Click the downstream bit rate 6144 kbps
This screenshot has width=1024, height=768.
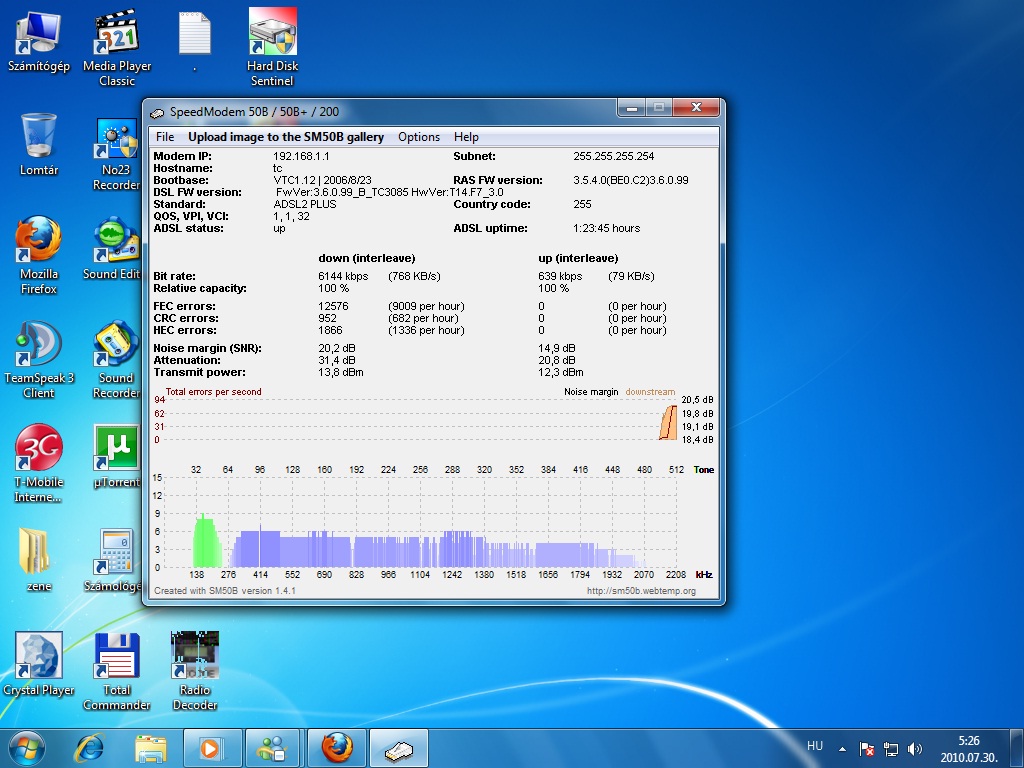(x=343, y=276)
